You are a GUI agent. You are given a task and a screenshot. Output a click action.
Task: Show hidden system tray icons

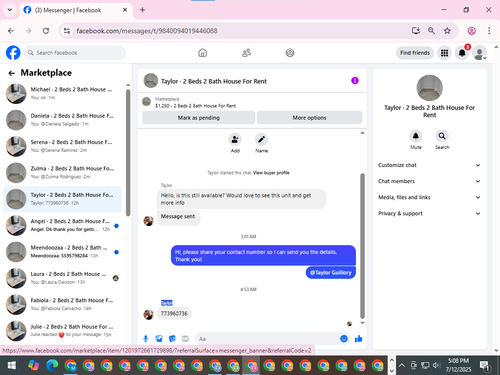pyautogui.click(x=402, y=366)
